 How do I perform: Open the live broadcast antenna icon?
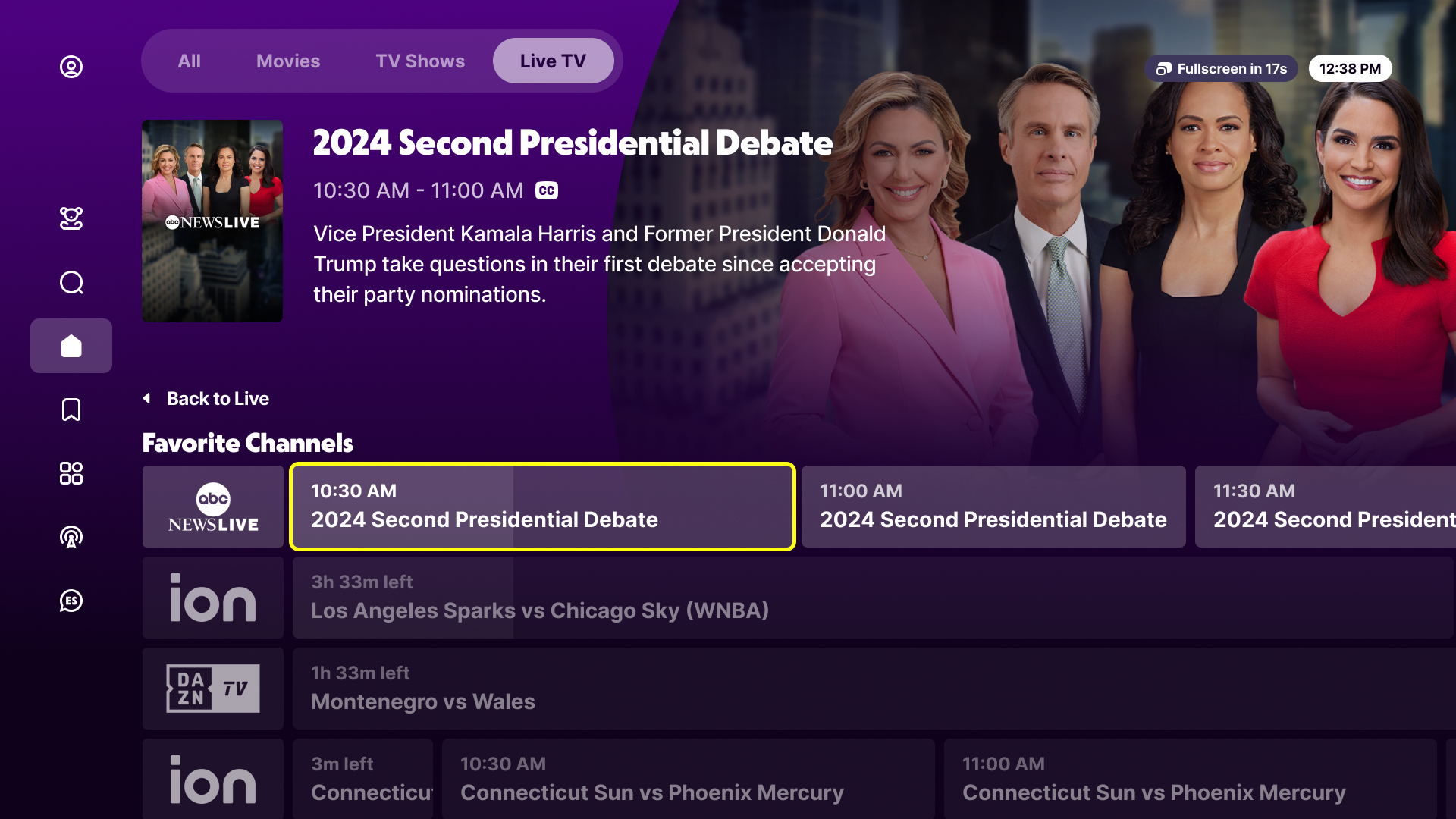pos(71,537)
